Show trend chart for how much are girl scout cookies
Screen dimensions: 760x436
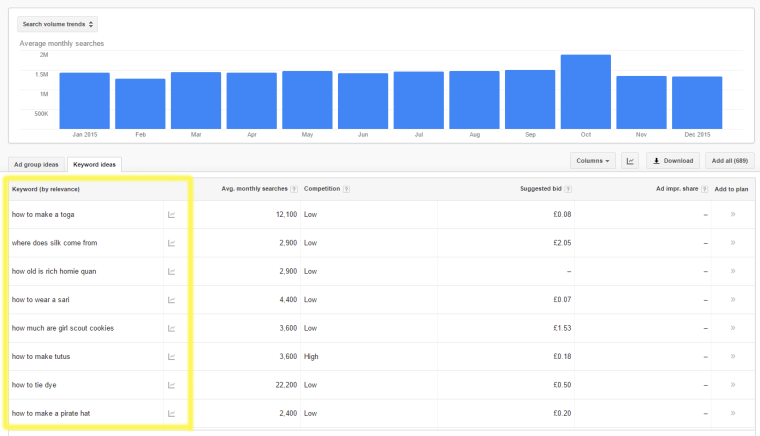point(172,328)
